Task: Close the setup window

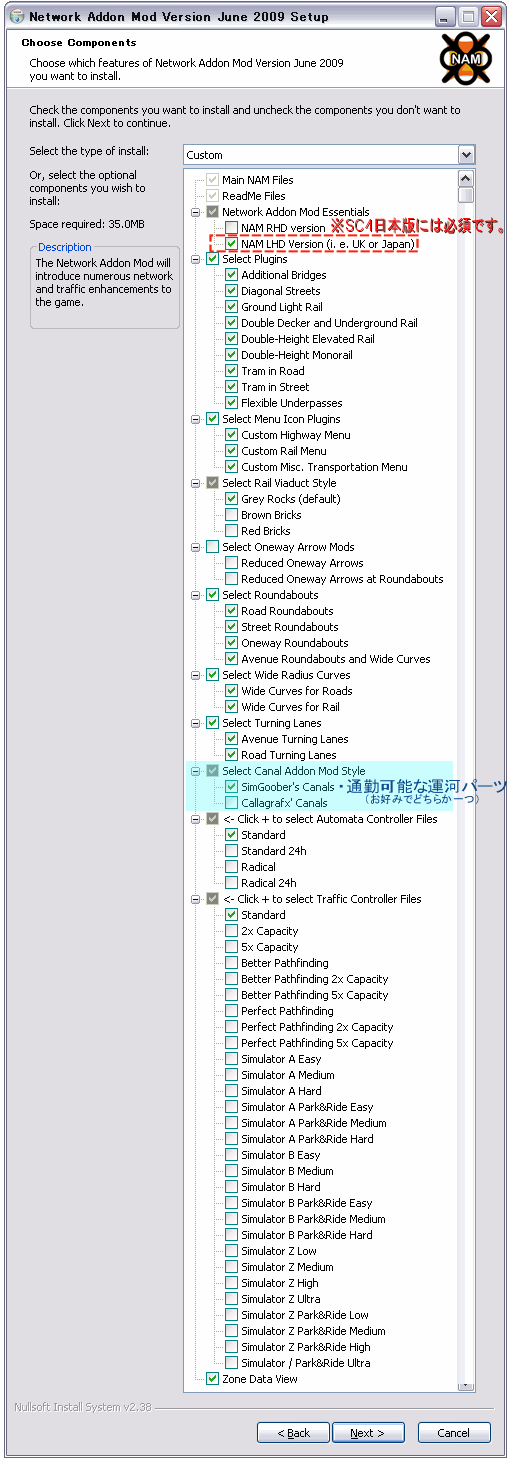Action: (x=491, y=17)
